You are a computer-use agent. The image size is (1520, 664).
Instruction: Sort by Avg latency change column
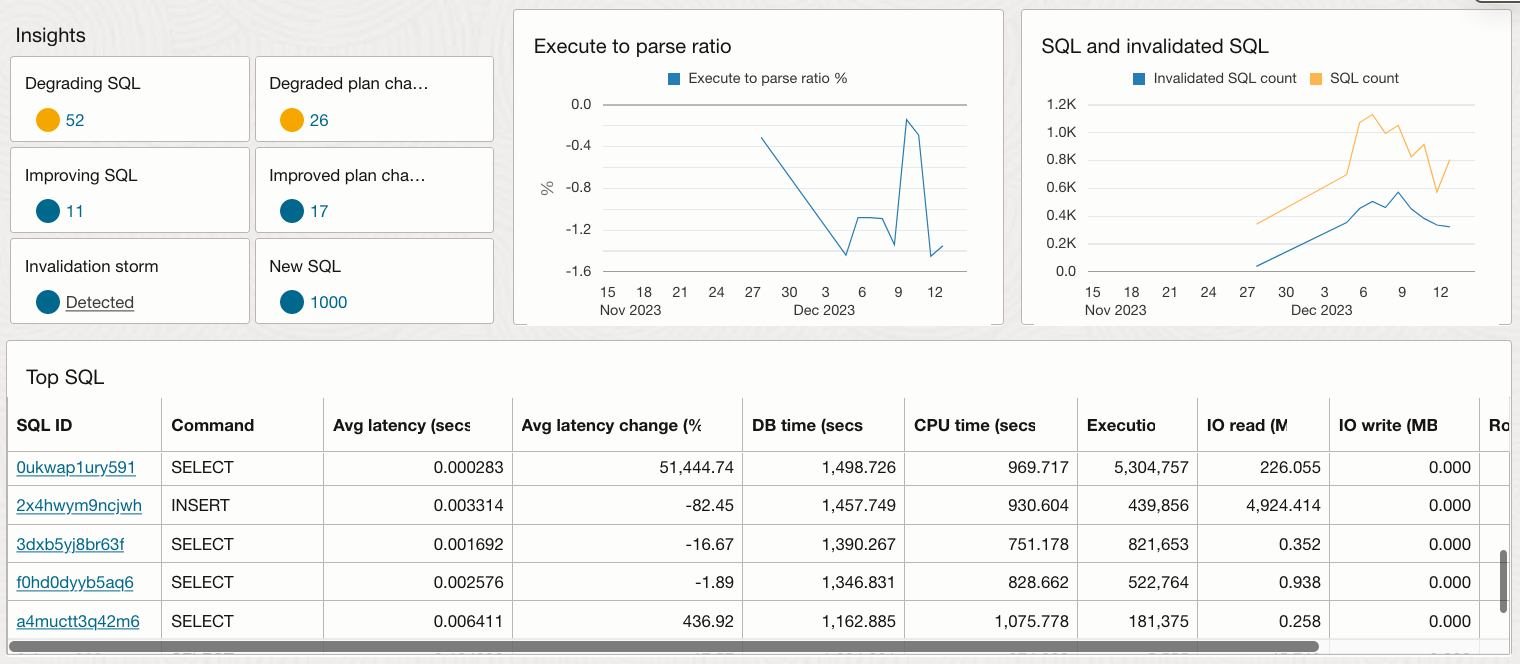coord(611,425)
